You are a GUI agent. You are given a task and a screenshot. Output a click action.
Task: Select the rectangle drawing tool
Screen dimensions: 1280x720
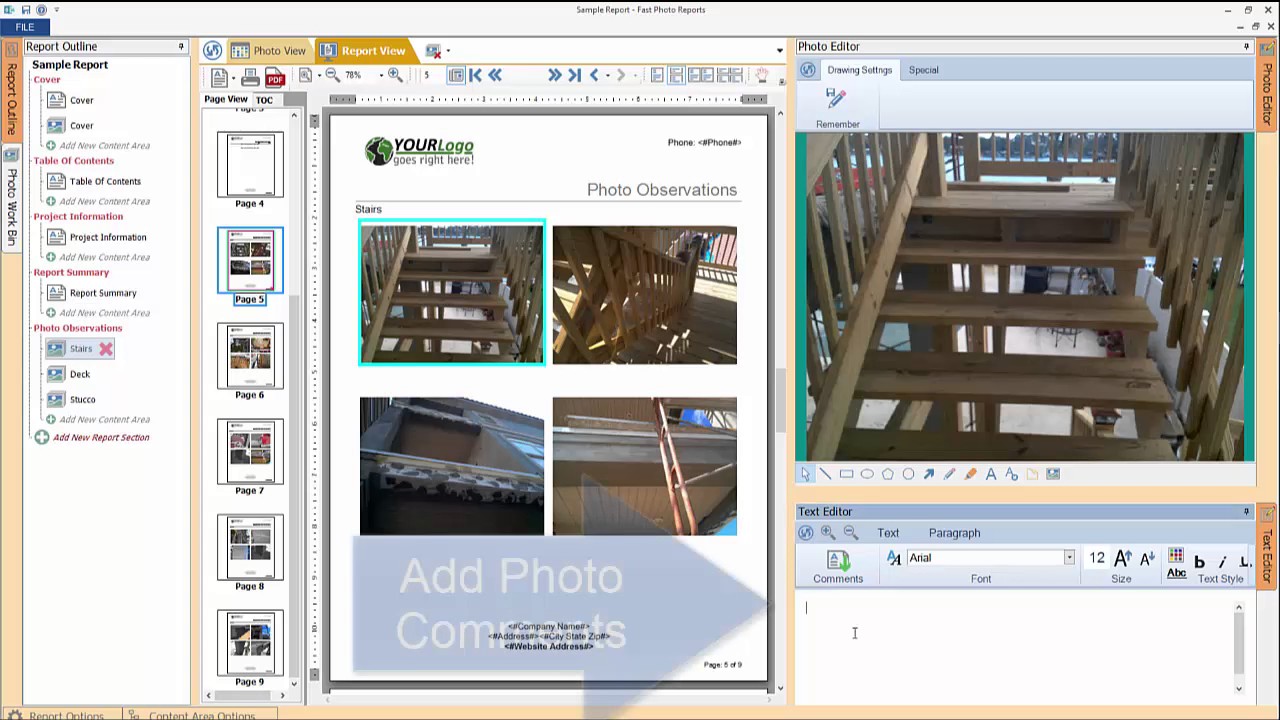point(846,474)
